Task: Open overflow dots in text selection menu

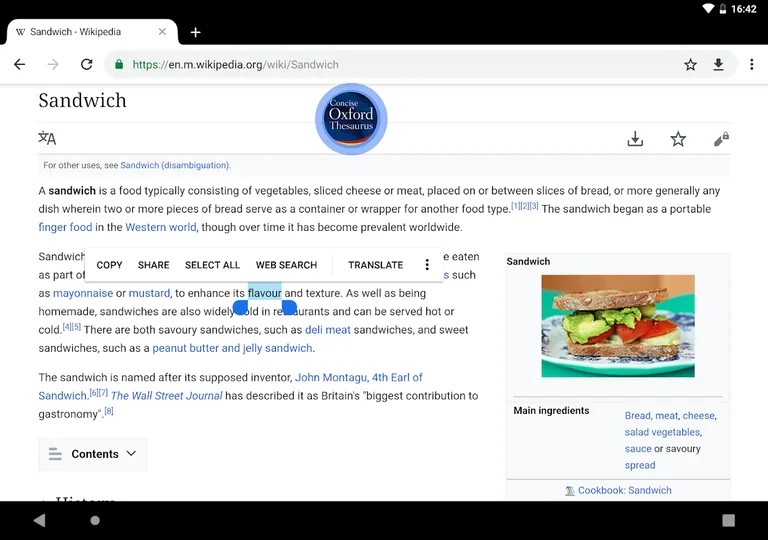Action: [427, 265]
